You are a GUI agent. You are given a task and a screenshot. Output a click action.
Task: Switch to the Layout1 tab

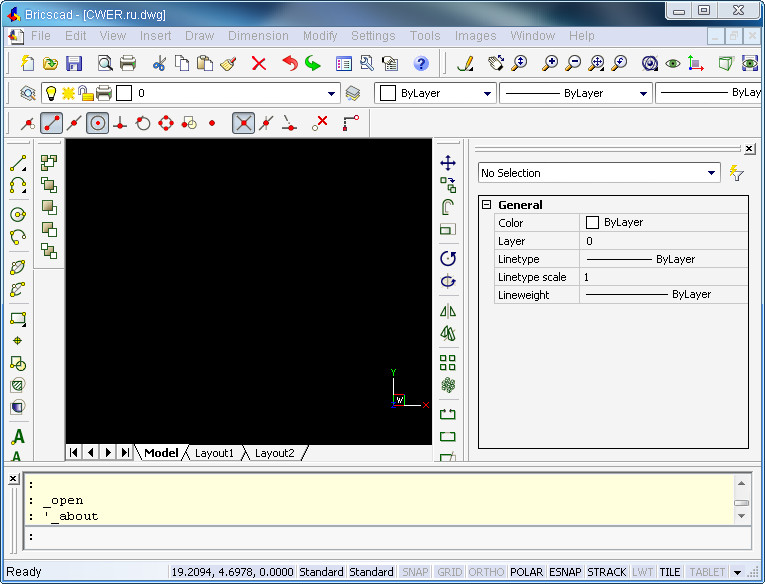coord(214,453)
